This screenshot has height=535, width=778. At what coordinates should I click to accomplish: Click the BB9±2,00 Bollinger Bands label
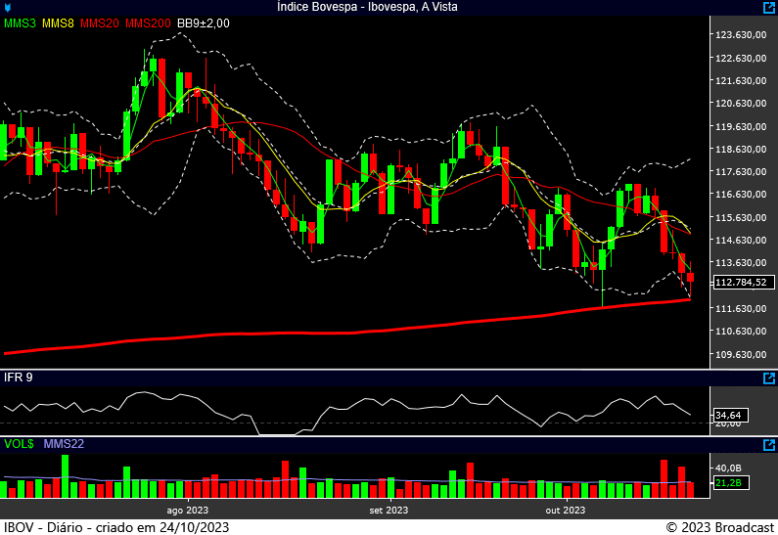[203, 22]
